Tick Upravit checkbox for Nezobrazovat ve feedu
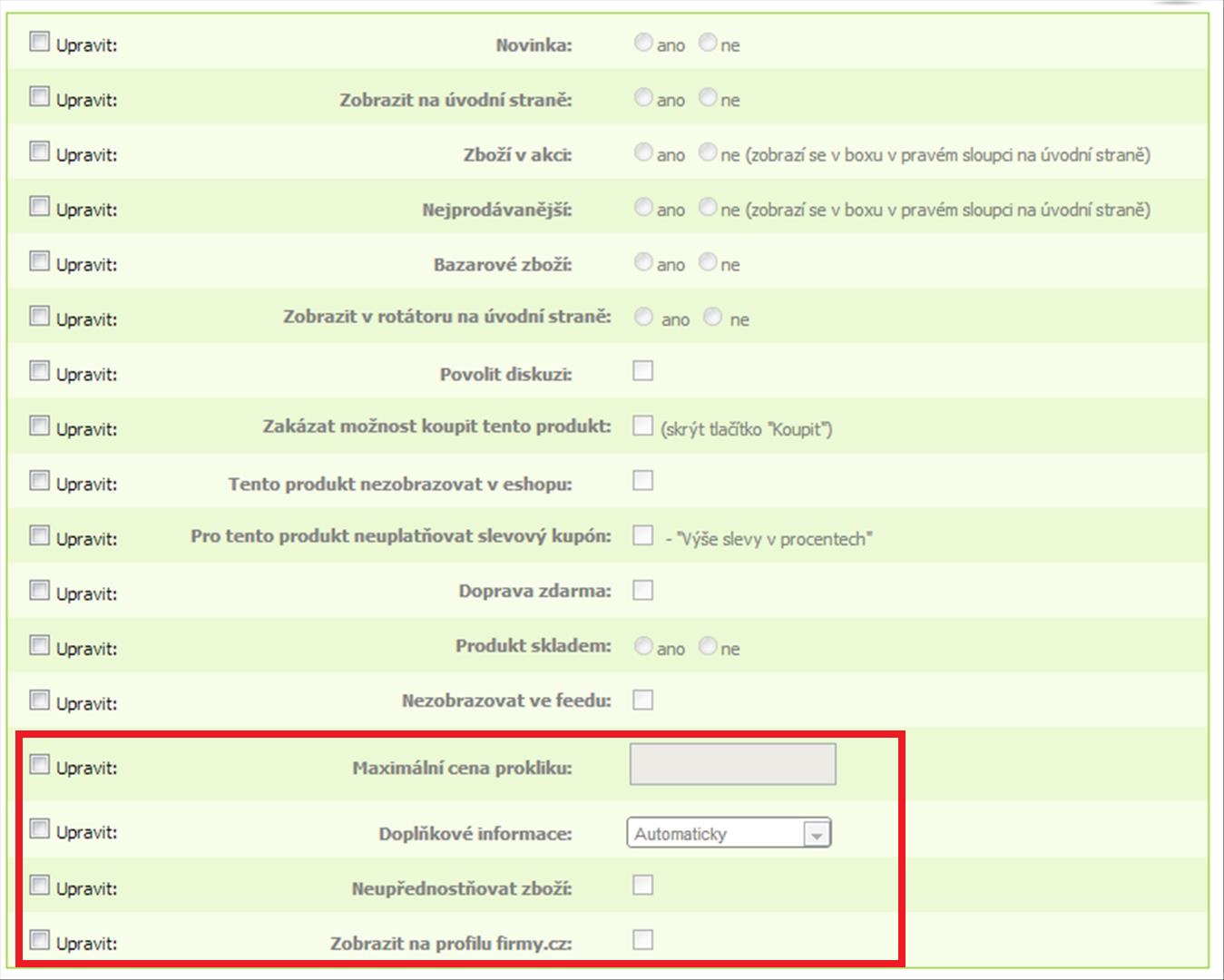 pos(39,701)
